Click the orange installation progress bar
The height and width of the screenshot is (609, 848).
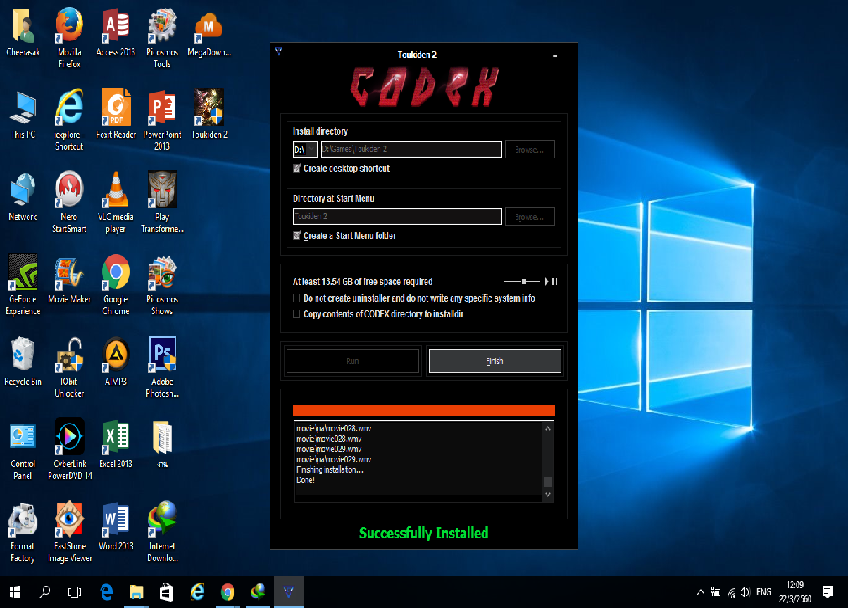423,411
